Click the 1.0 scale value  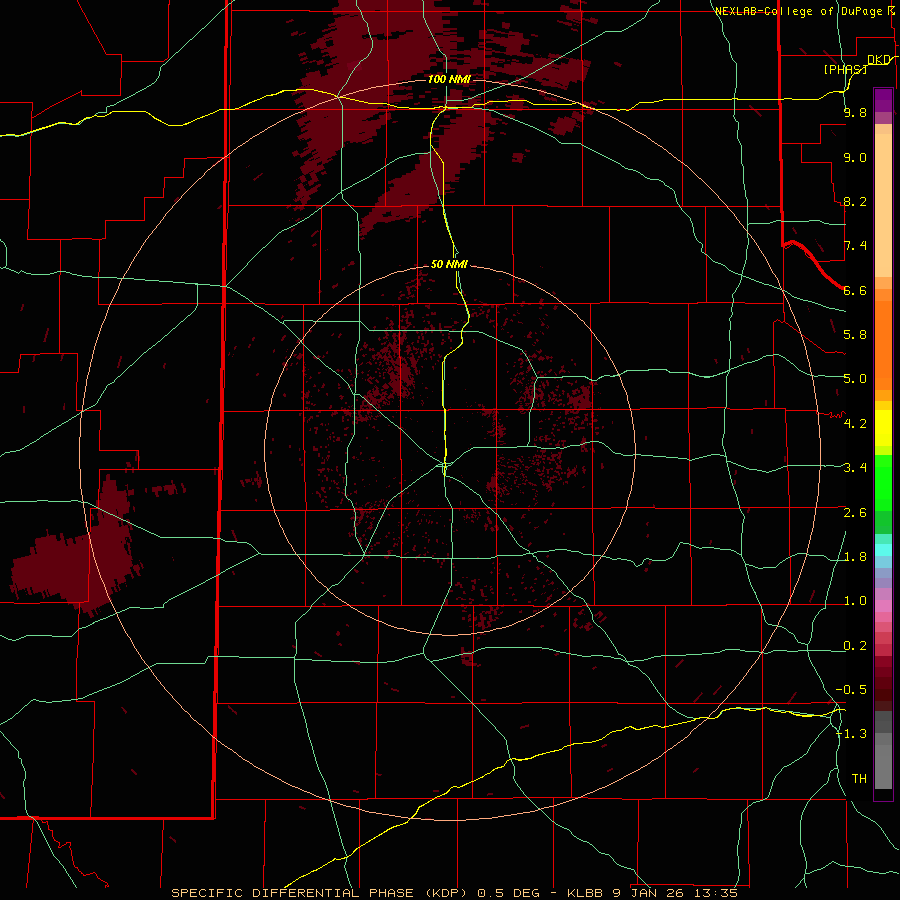[x=855, y=601]
